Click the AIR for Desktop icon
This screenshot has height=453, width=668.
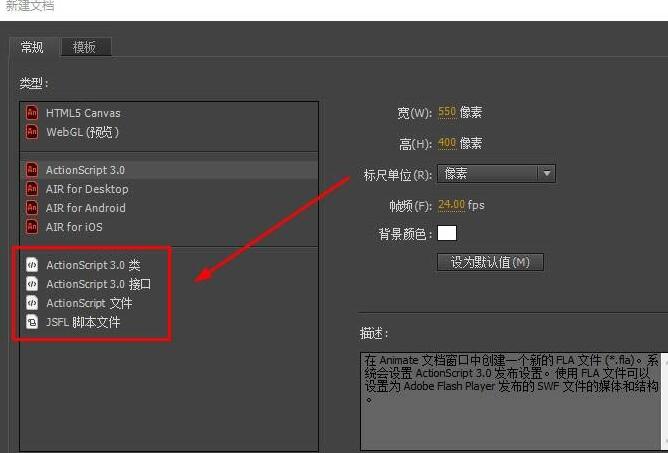click(32, 189)
